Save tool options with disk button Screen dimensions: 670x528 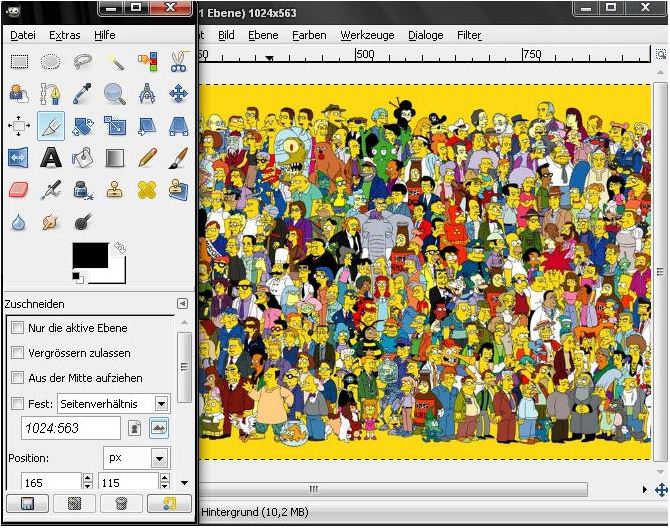[27, 504]
